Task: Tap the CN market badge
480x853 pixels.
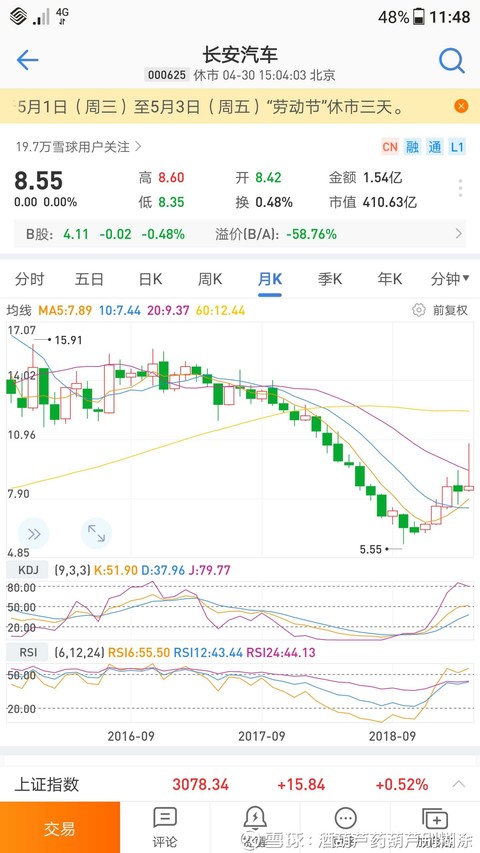Action: (x=390, y=147)
